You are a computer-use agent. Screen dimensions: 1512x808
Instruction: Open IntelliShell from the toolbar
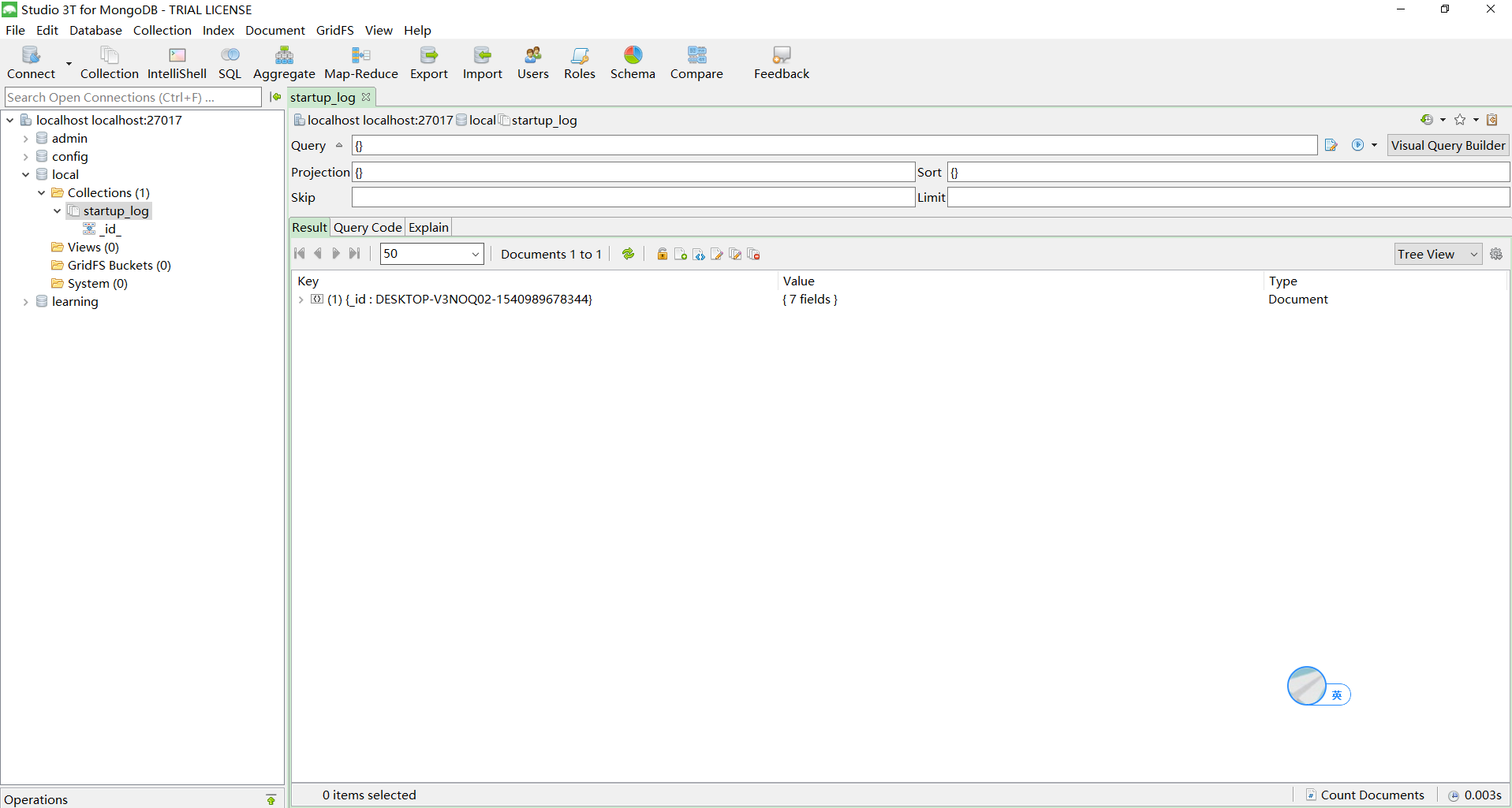[177, 62]
